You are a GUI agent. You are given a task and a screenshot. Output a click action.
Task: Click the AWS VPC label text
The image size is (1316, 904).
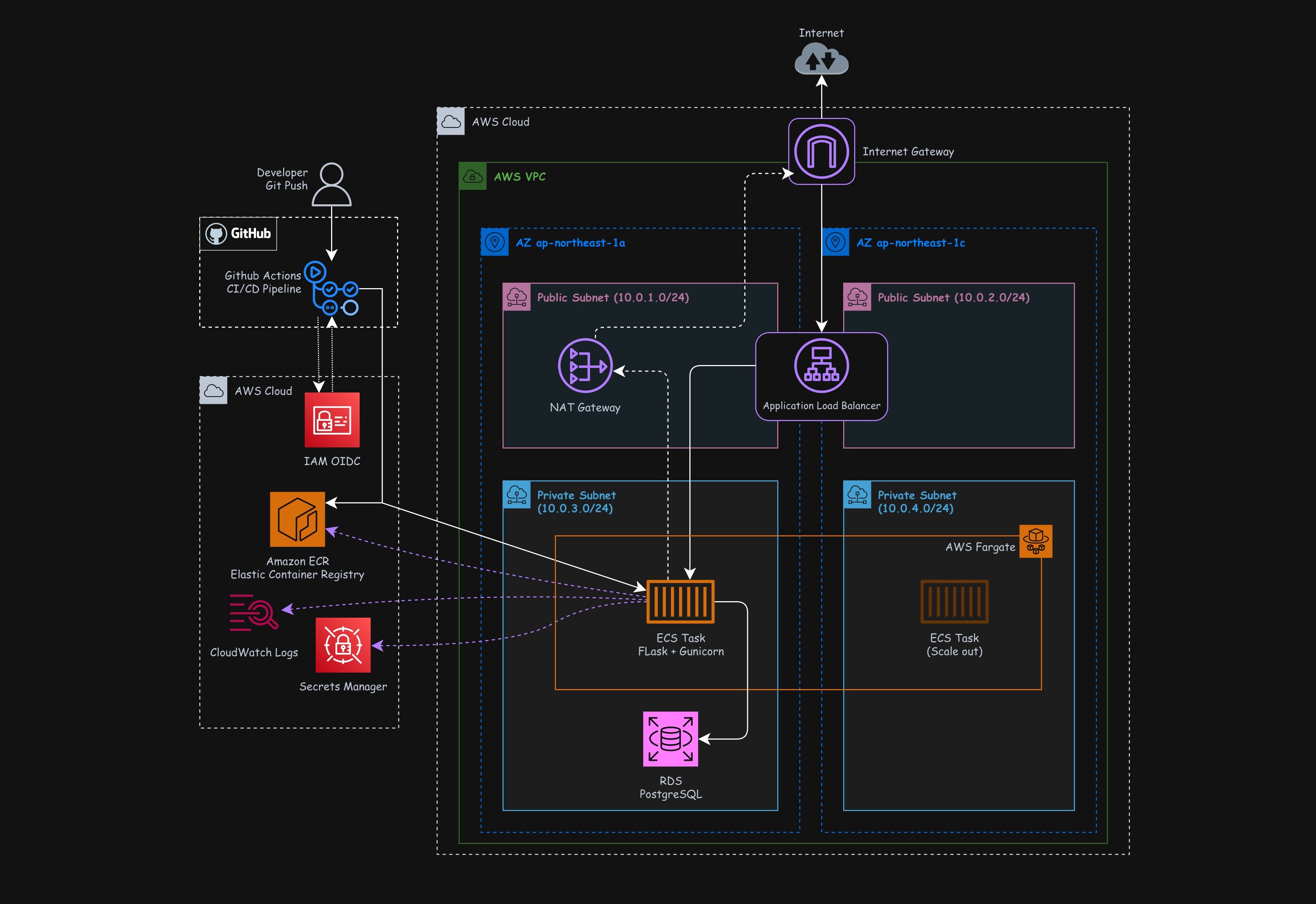[519, 177]
